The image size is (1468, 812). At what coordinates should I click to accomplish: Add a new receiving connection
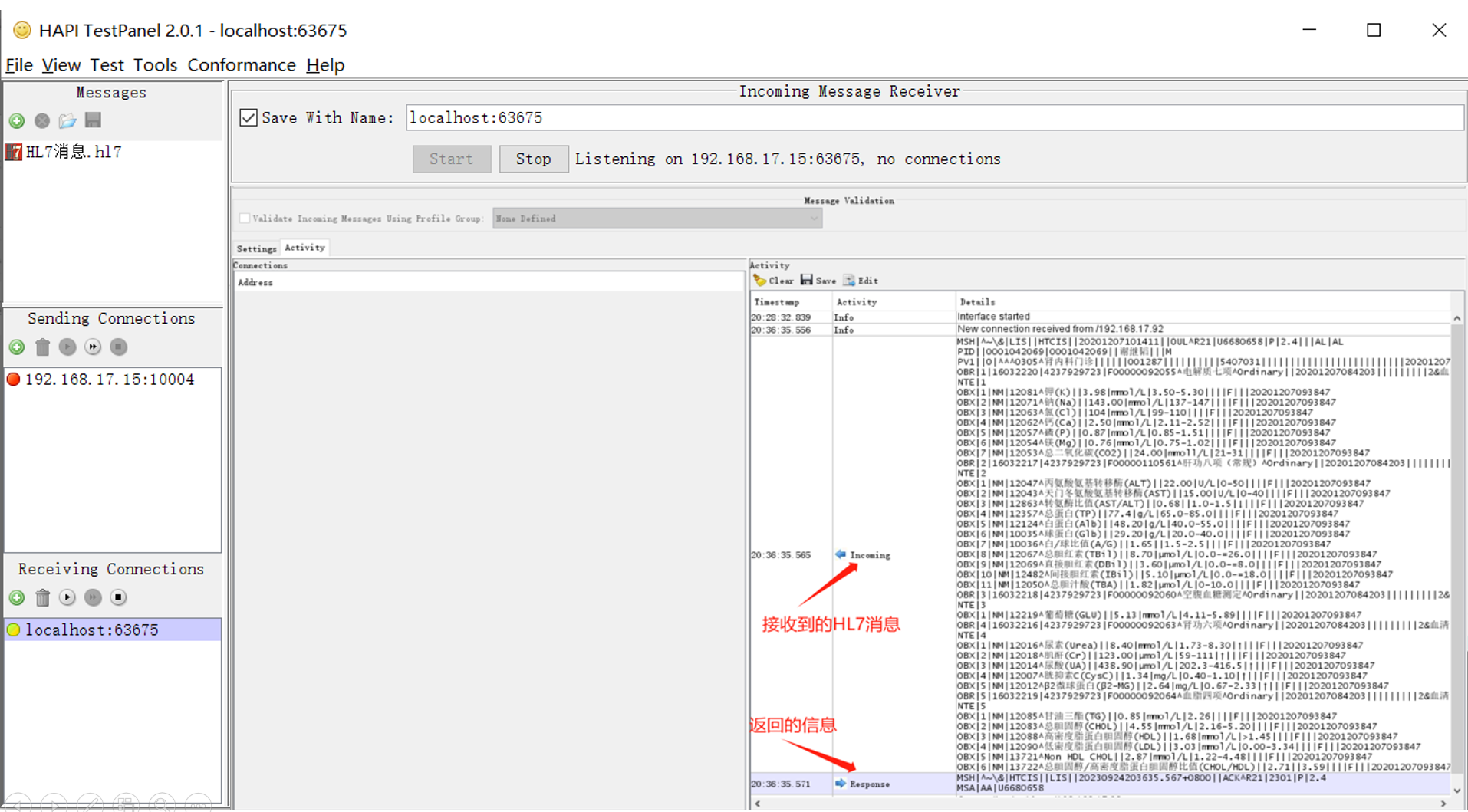[17, 598]
